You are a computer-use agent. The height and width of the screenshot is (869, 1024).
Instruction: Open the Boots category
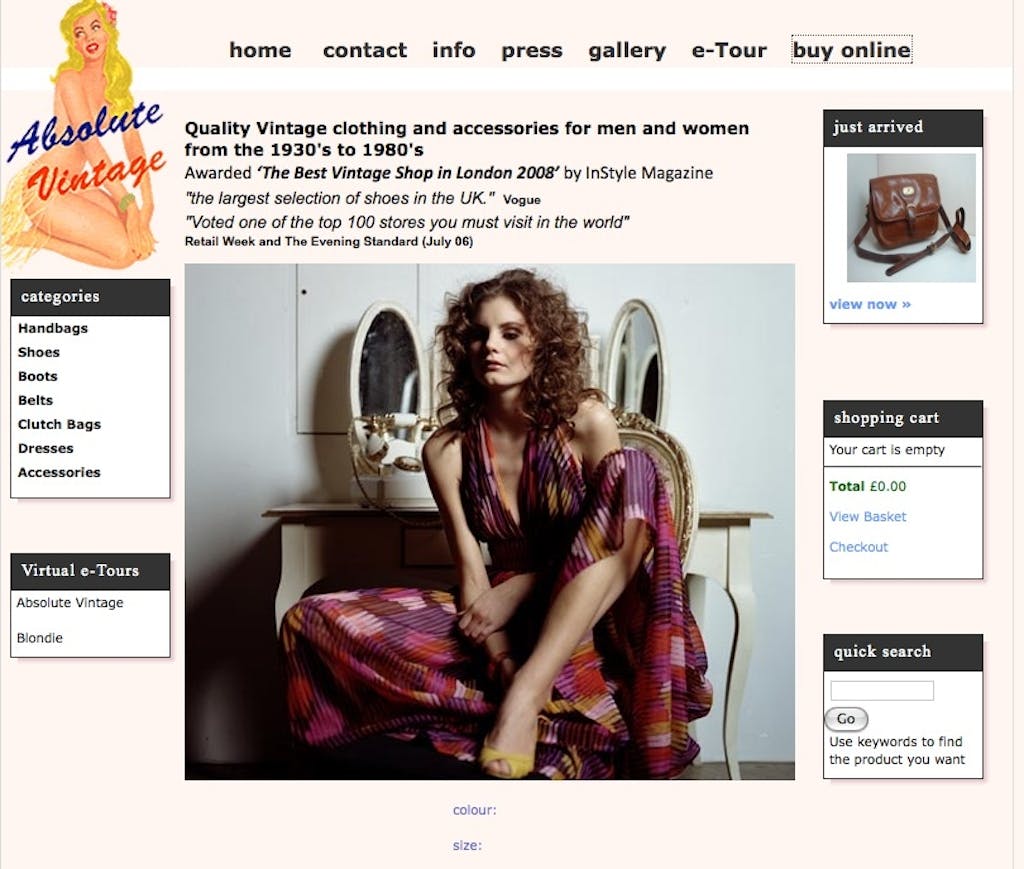[38, 377]
